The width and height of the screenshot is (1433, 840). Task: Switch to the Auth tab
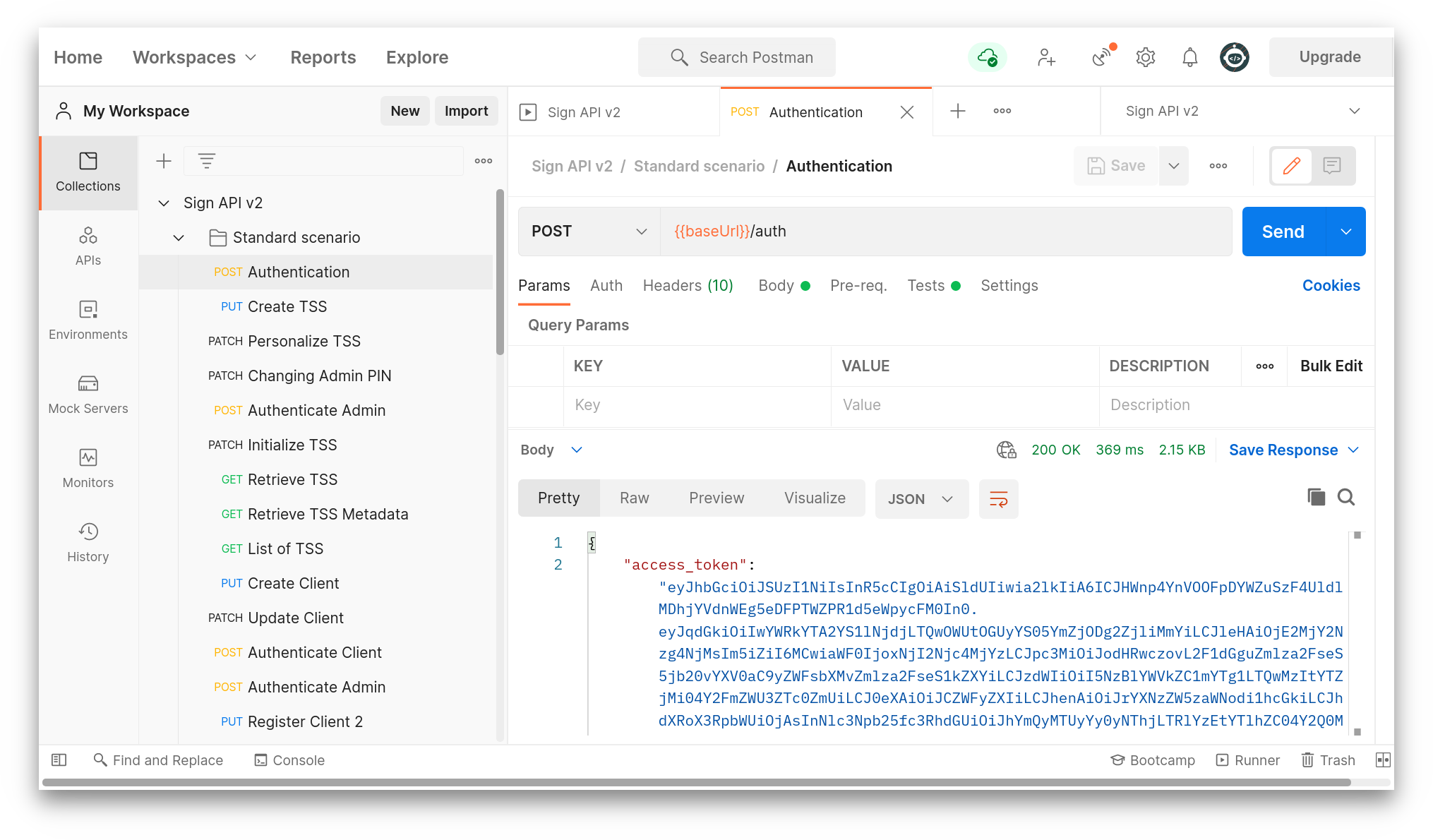(x=606, y=285)
